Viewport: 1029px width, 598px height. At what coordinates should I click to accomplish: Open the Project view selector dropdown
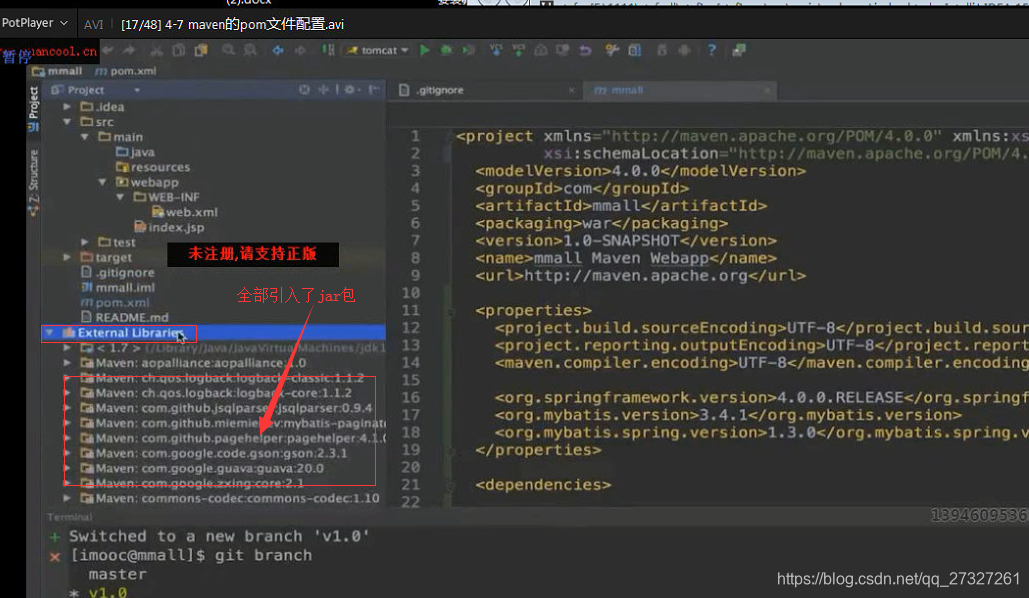136,90
